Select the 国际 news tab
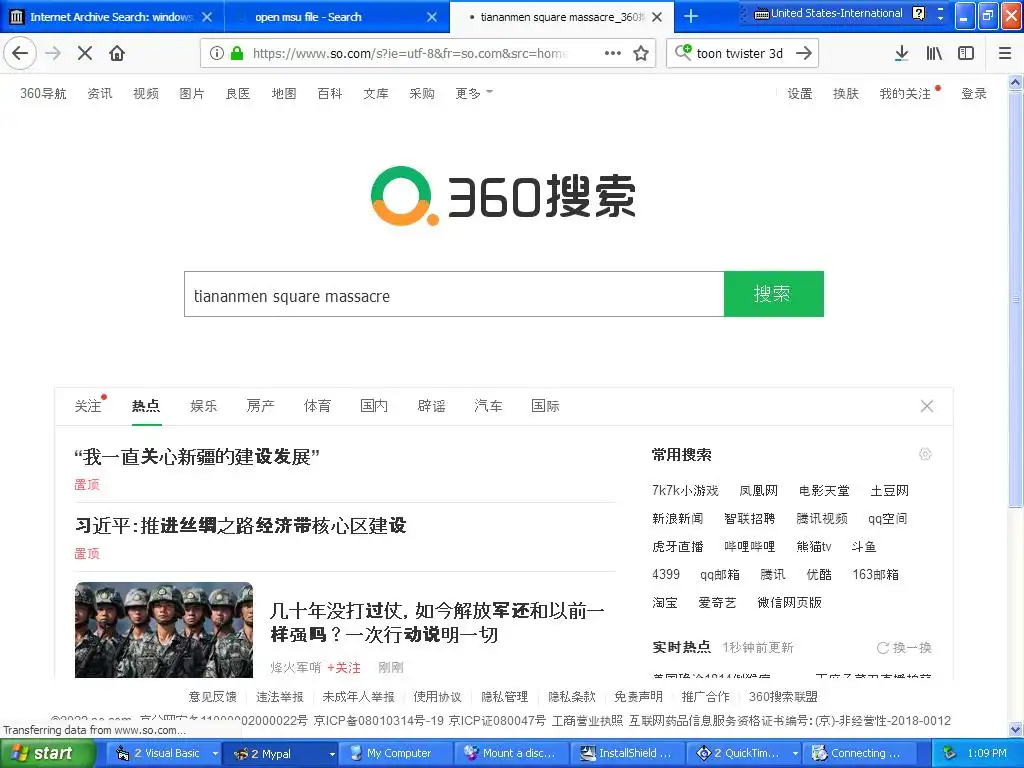This screenshot has width=1024, height=768. 545,406
